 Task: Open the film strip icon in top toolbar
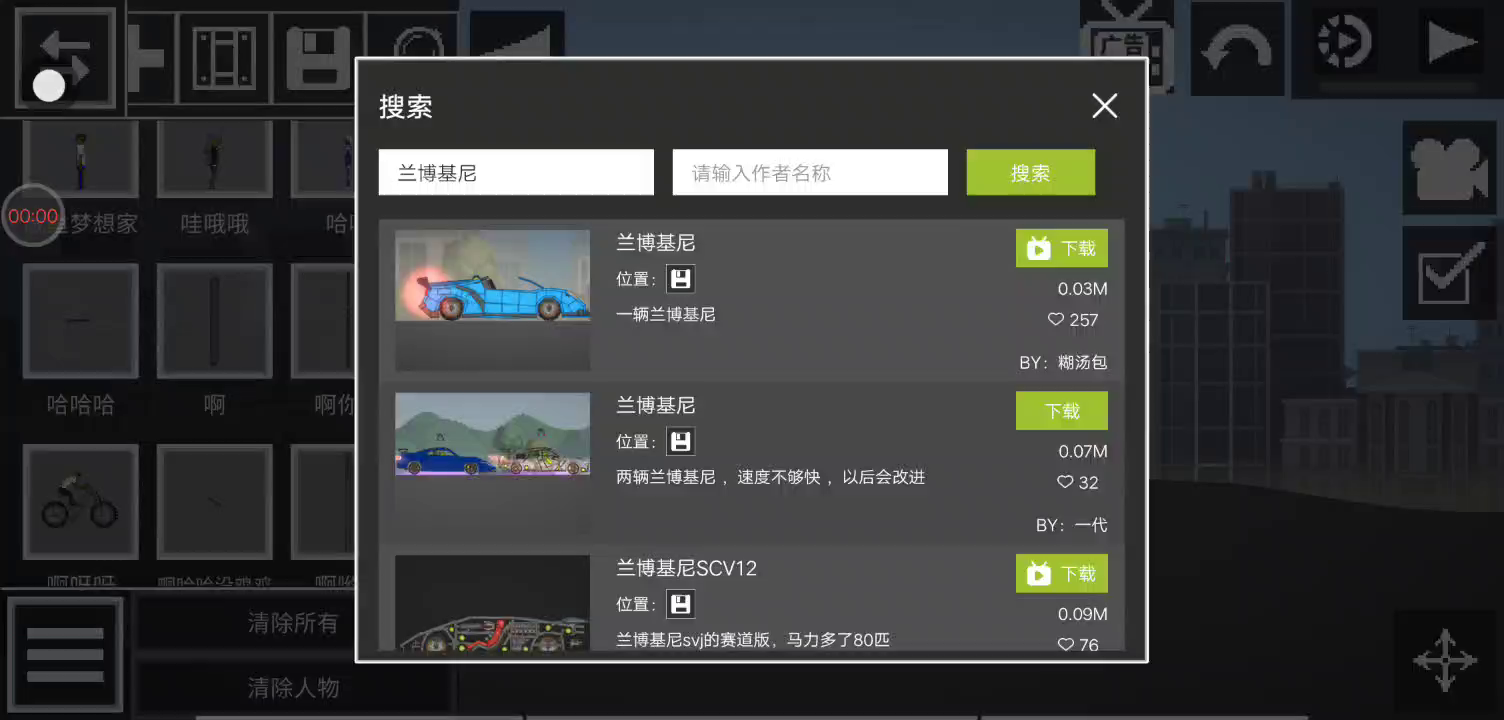(225, 57)
